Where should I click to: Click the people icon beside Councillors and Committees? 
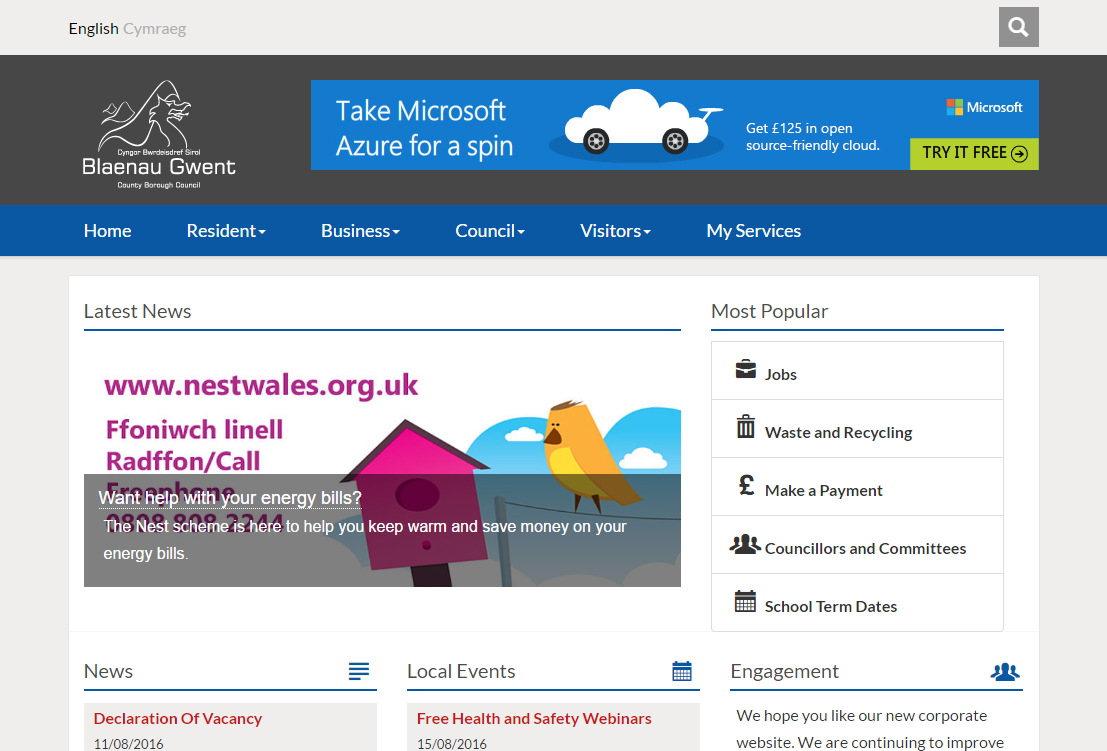point(745,545)
